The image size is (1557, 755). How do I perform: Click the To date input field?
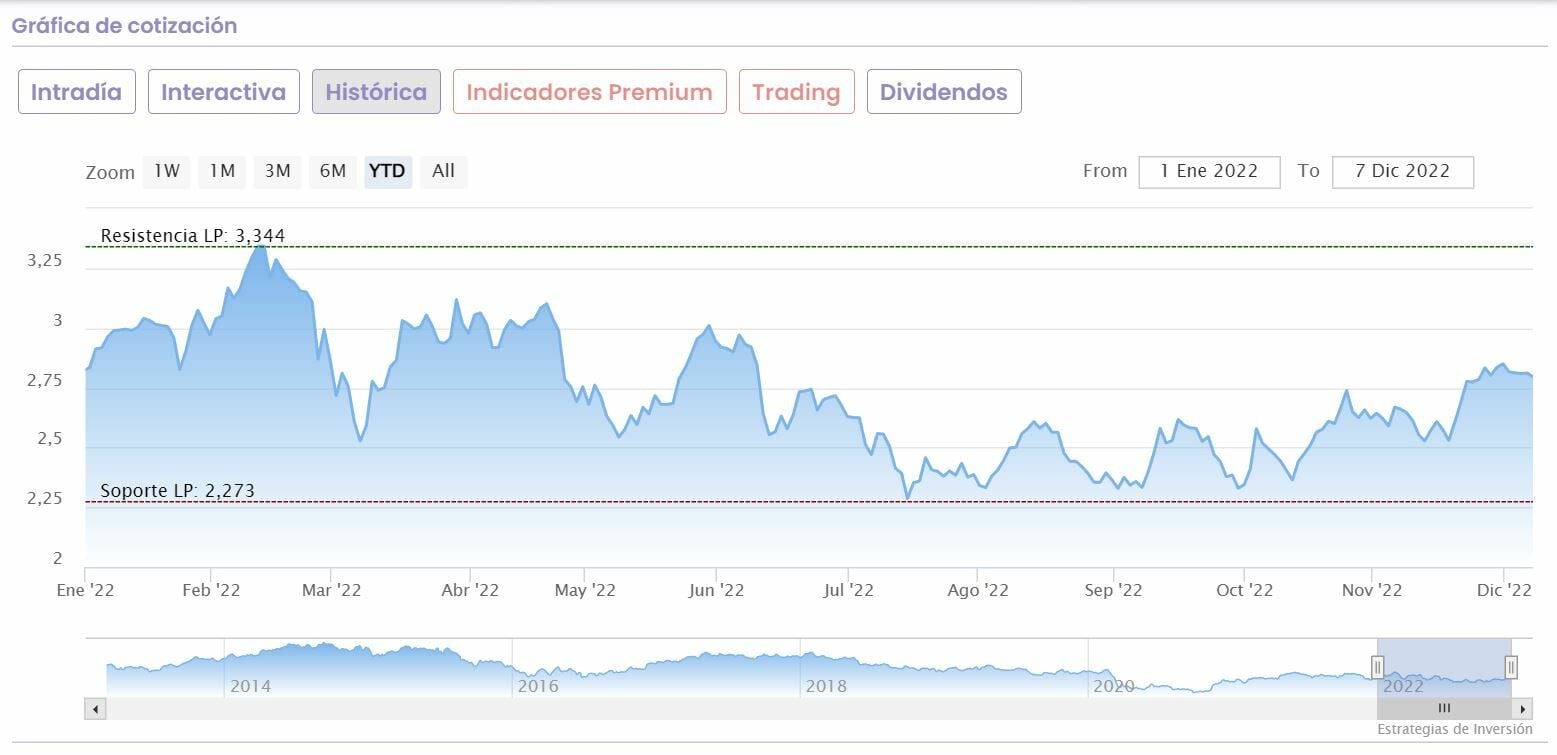[x=1402, y=171]
